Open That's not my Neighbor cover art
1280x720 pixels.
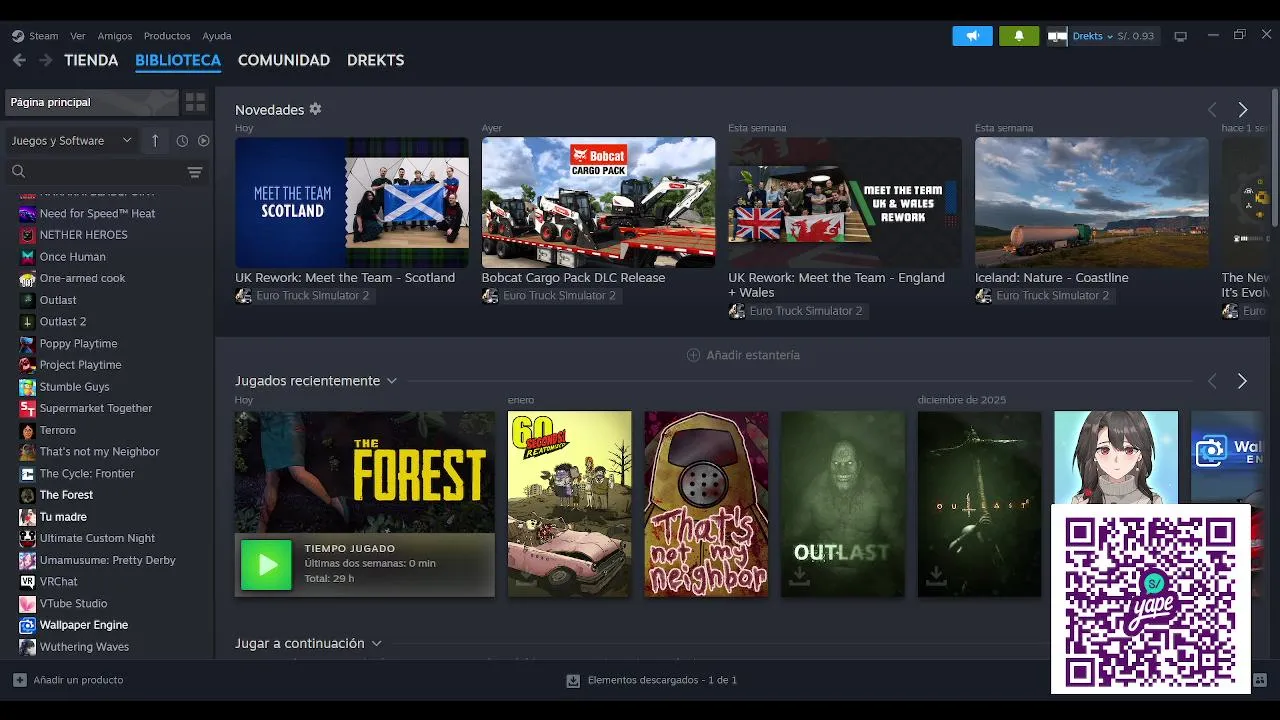click(x=707, y=504)
